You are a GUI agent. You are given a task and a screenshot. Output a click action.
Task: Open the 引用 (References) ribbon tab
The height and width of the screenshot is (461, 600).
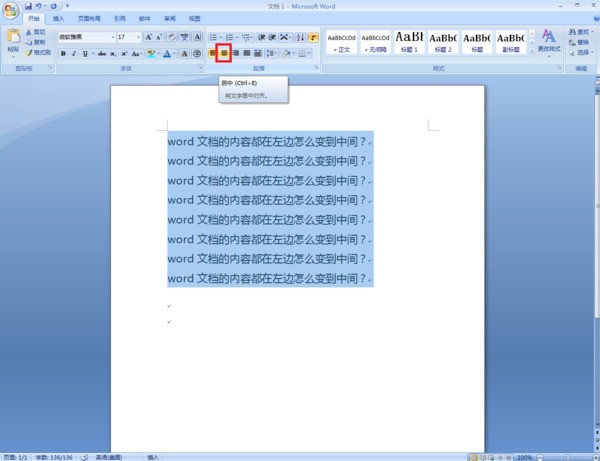pyautogui.click(x=119, y=18)
